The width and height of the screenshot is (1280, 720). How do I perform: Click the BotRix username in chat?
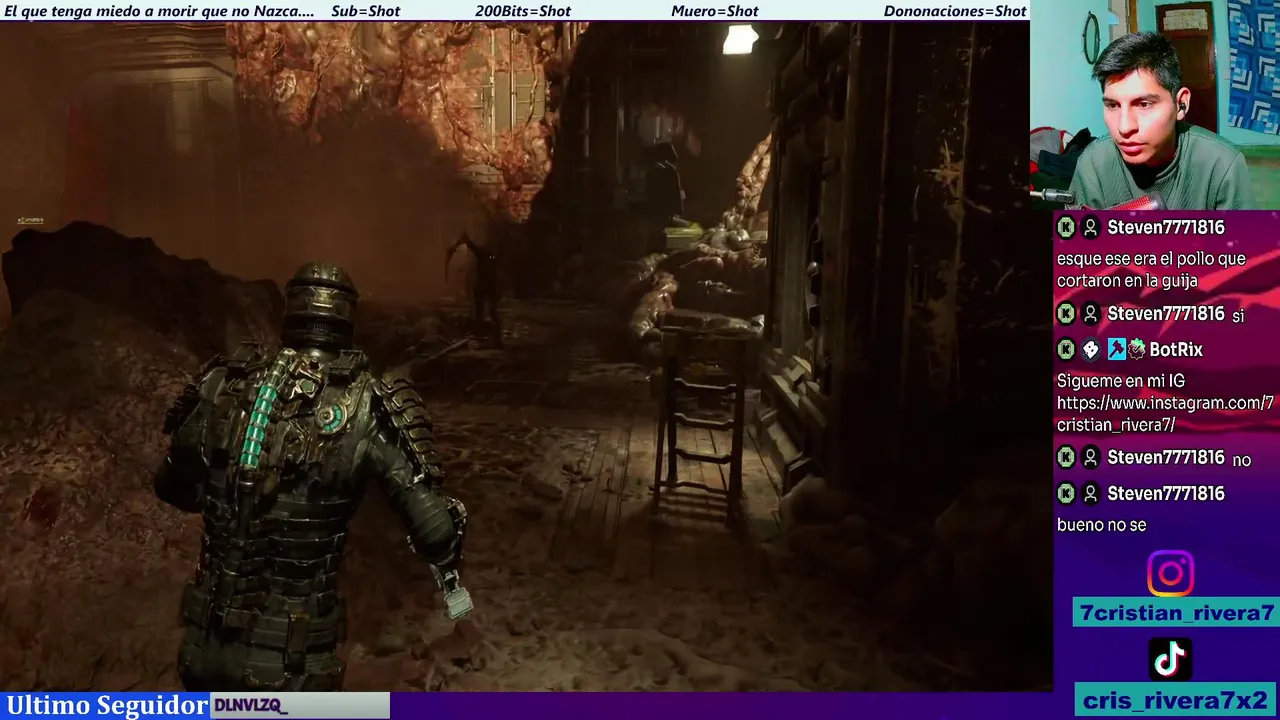[1176, 350]
